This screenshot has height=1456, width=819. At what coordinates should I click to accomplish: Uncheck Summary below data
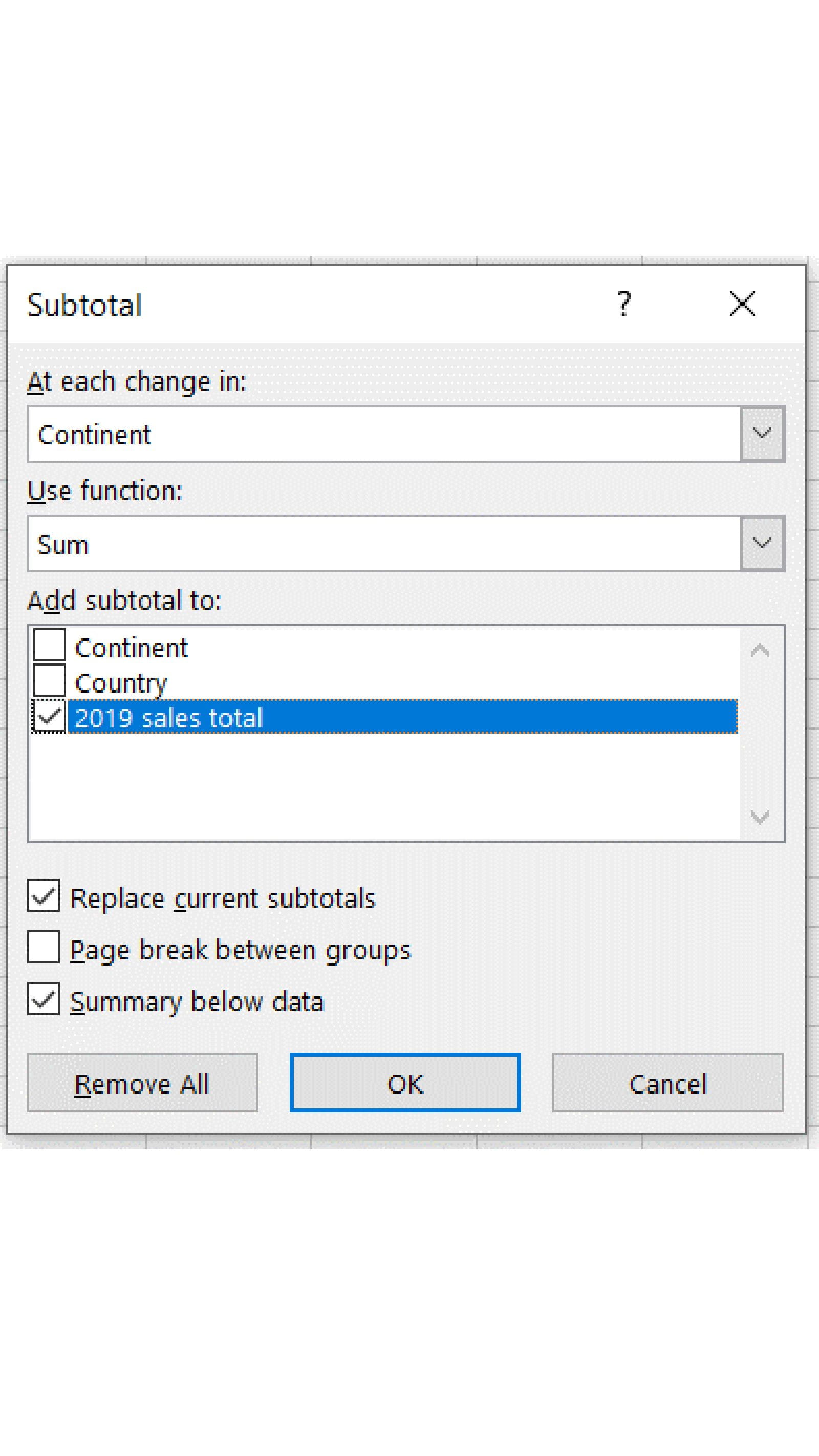(x=44, y=999)
